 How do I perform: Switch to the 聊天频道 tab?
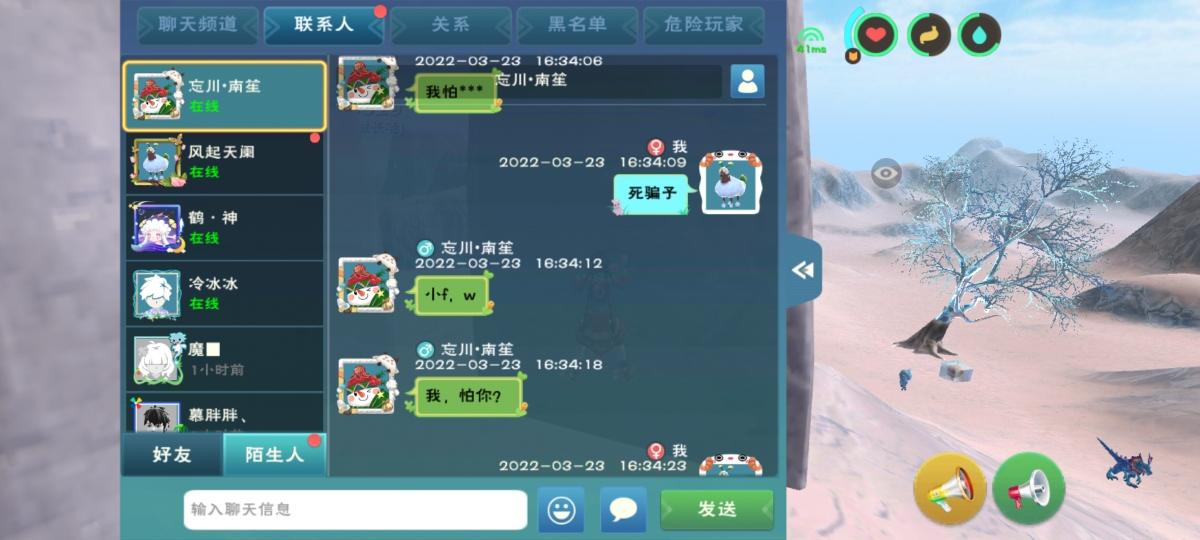pos(198,25)
